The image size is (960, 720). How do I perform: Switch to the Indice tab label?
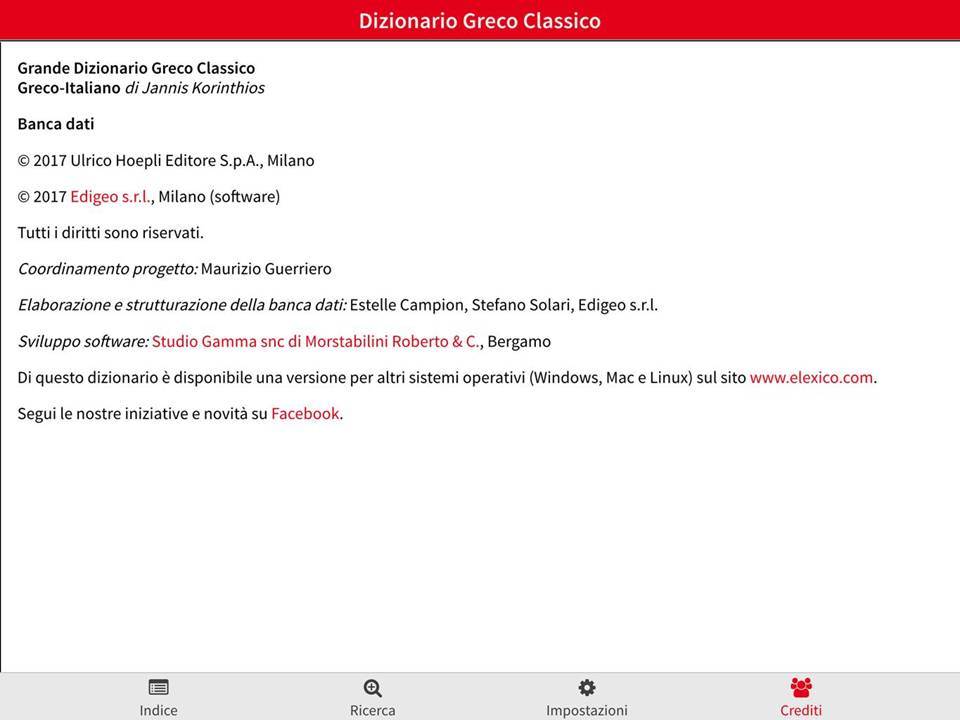pos(159,710)
